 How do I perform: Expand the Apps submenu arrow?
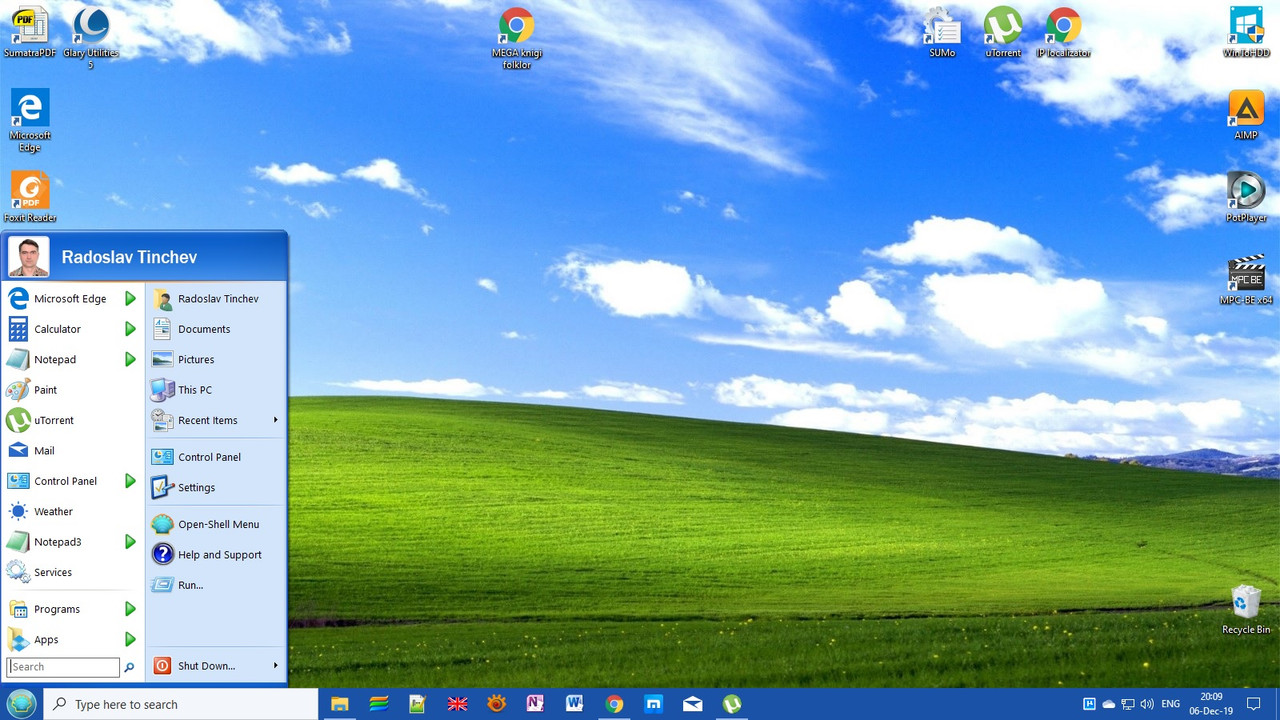(130, 639)
